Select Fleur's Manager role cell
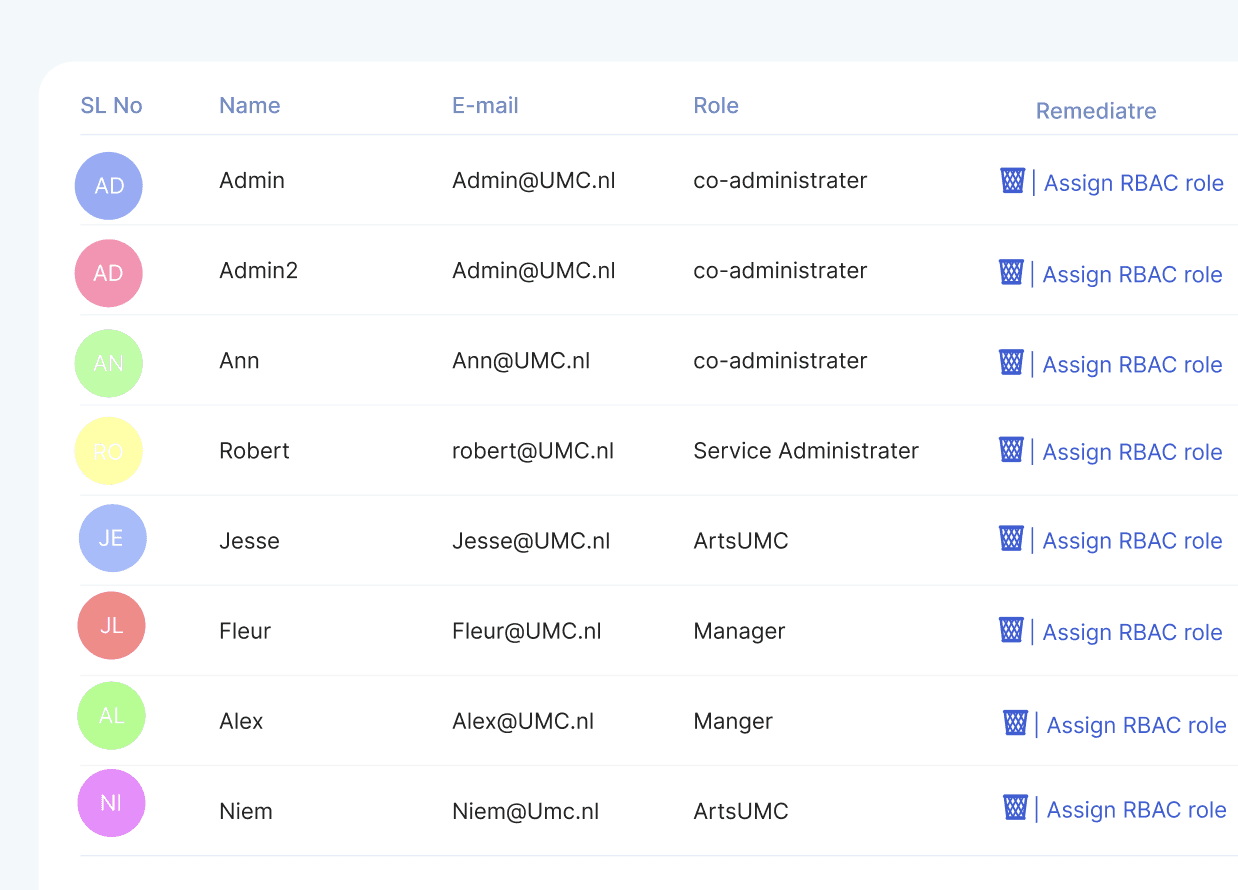 [x=740, y=631]
